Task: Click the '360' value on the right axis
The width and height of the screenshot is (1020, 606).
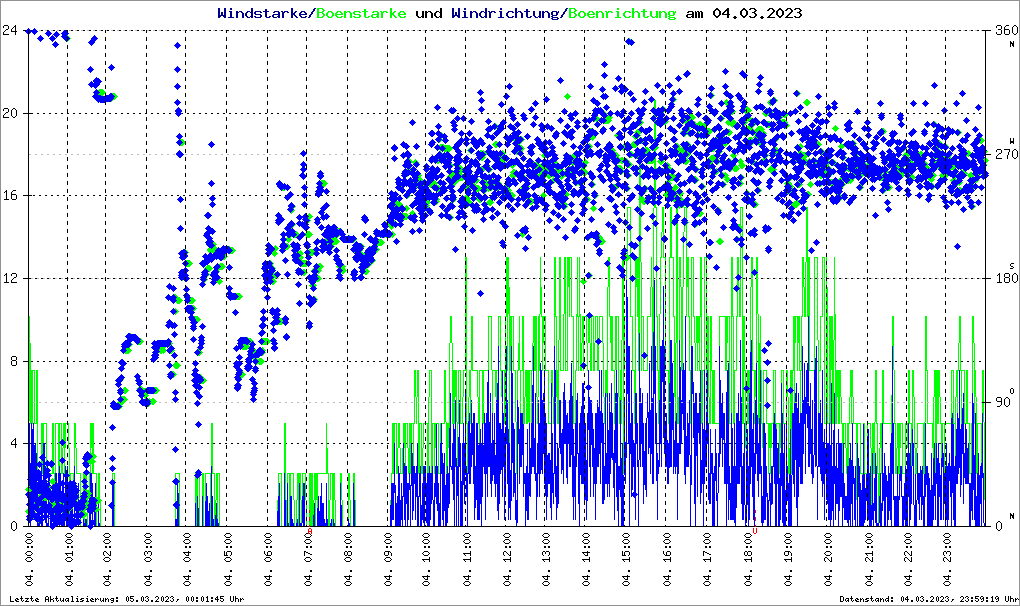Action: (1005, 30)
